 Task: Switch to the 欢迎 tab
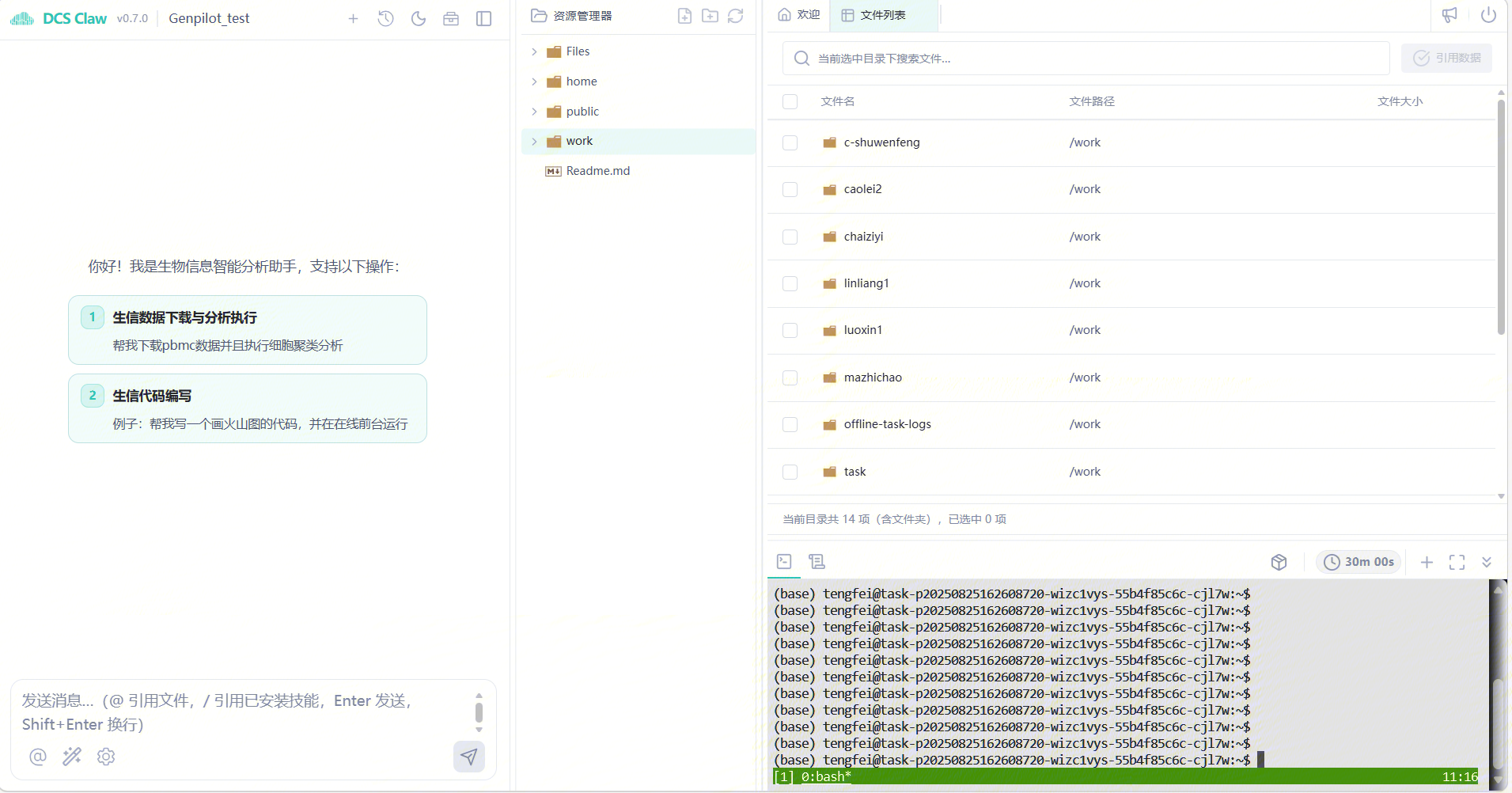799,15
